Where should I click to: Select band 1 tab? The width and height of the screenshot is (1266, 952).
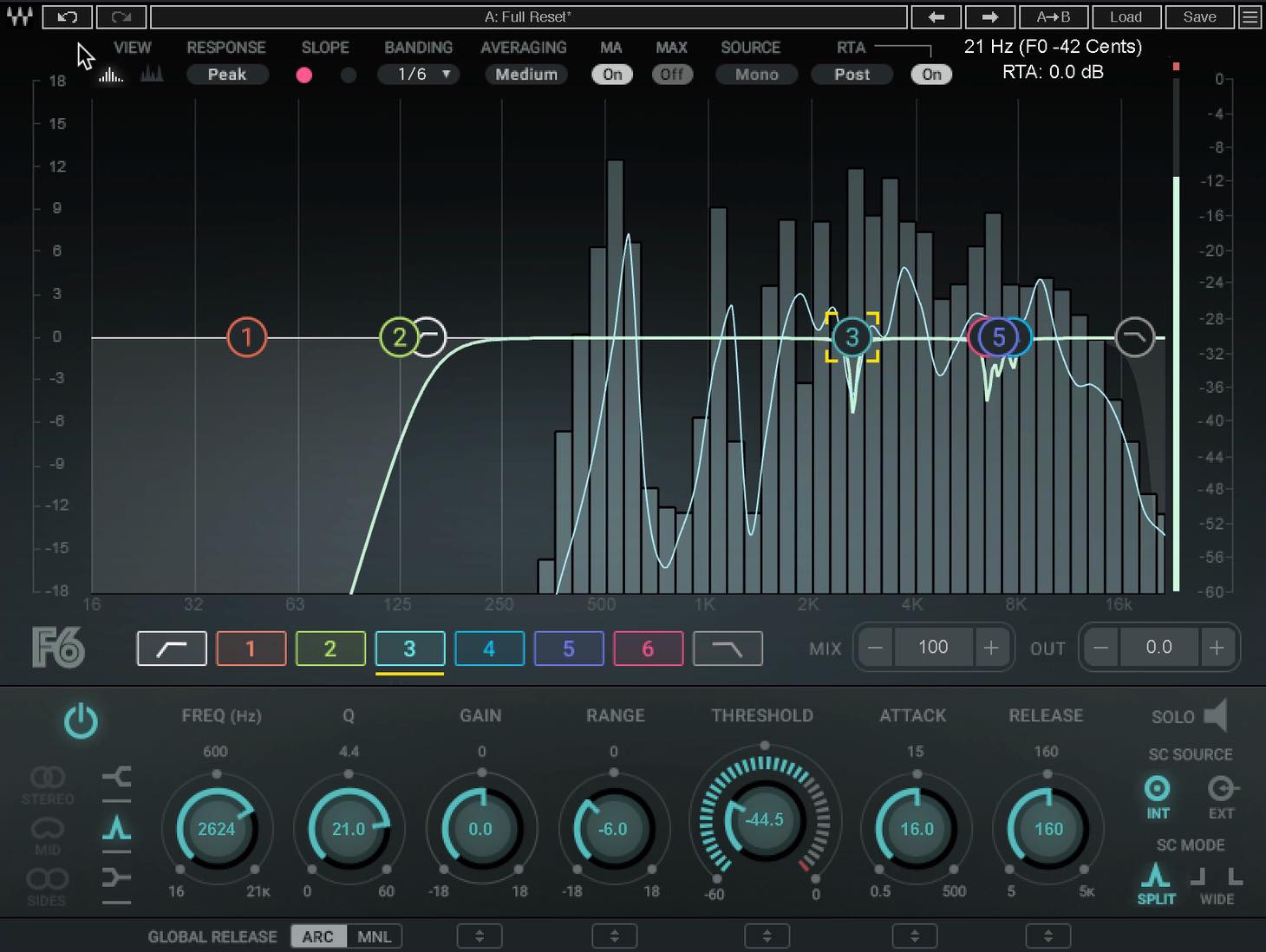[251, 649]
